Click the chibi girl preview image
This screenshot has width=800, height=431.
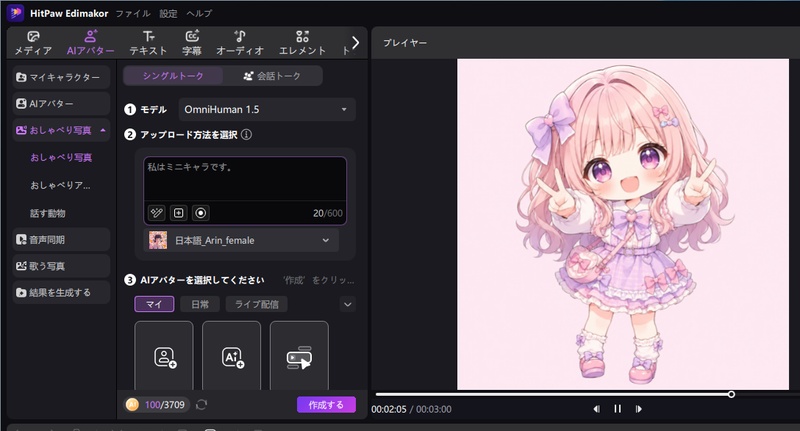(x=622, y=224)
